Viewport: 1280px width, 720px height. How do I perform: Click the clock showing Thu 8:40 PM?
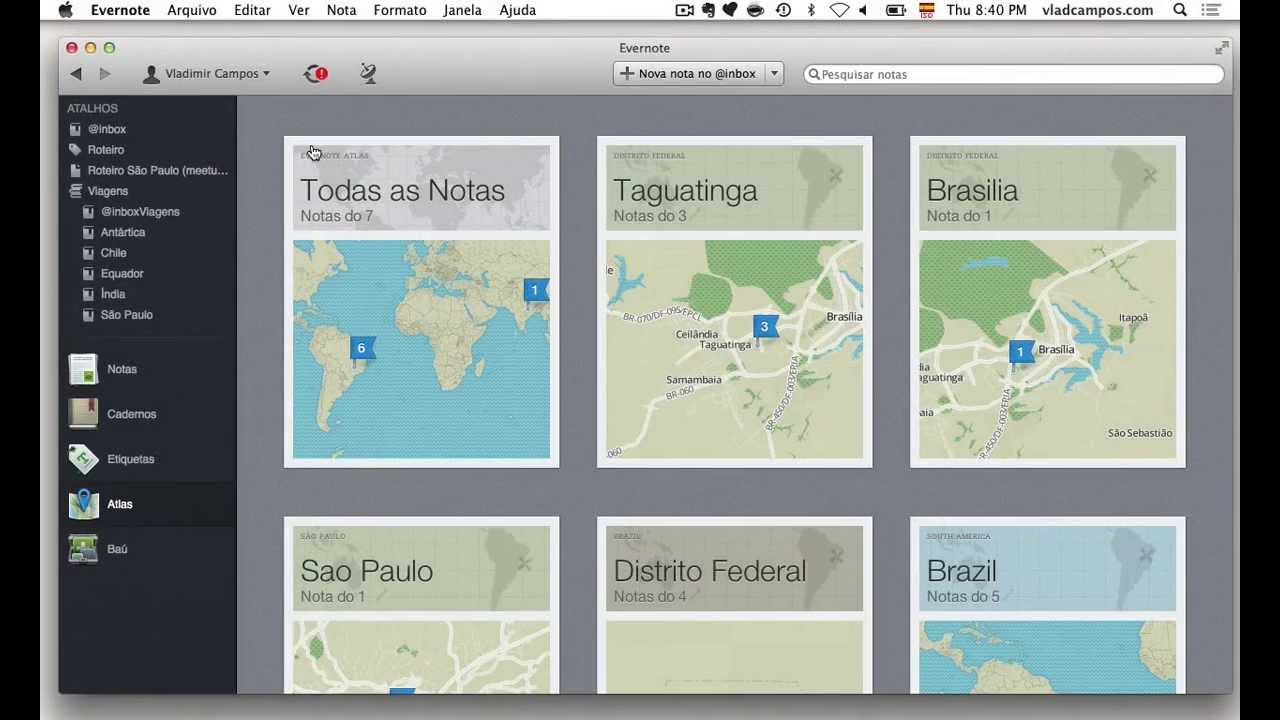coord(987,10)
